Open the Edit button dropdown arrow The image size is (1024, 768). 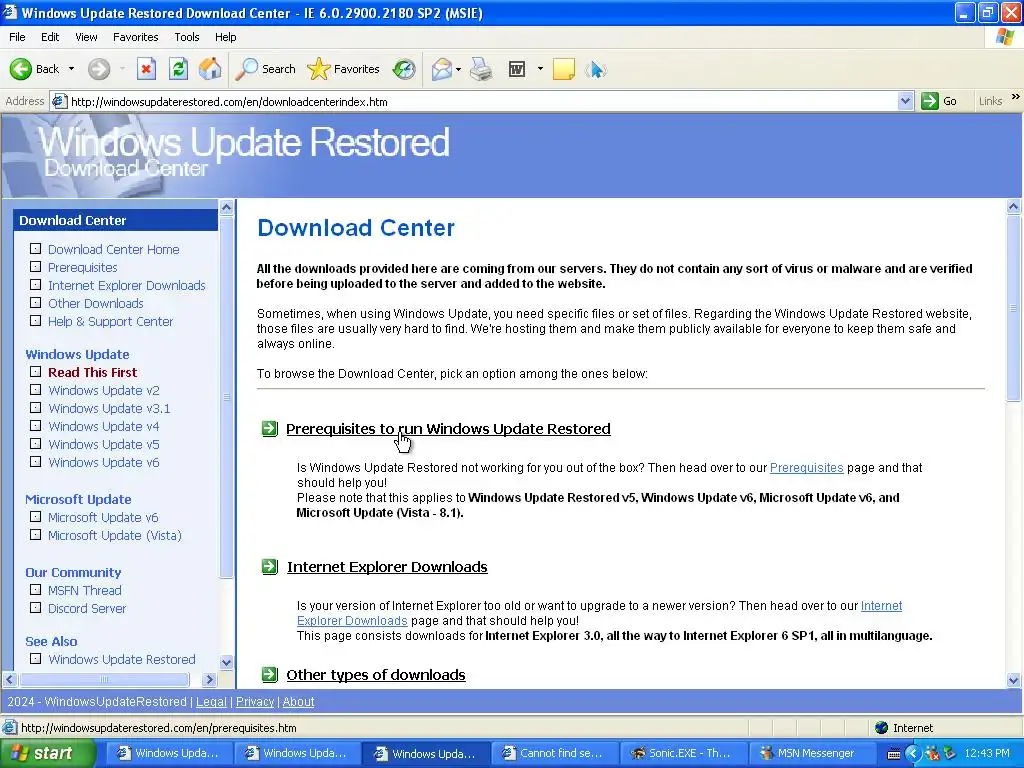pos(540,69)
